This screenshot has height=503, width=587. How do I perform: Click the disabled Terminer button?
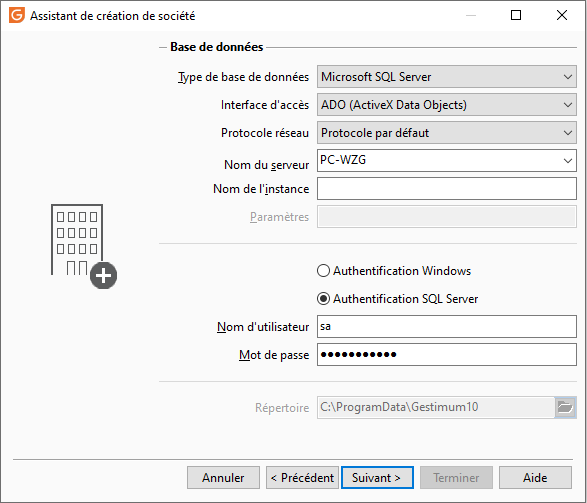coord(456,478)
